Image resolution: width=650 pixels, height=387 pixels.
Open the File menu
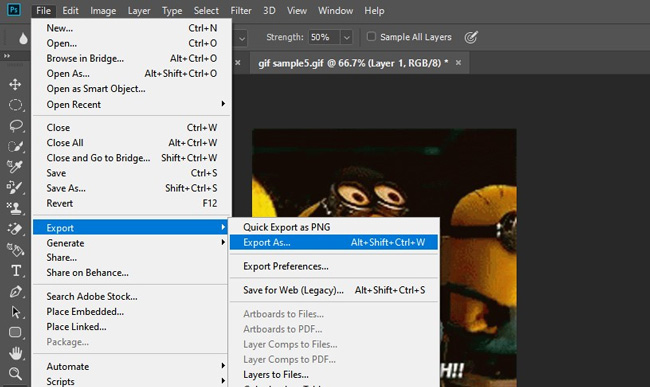point(43,11)
